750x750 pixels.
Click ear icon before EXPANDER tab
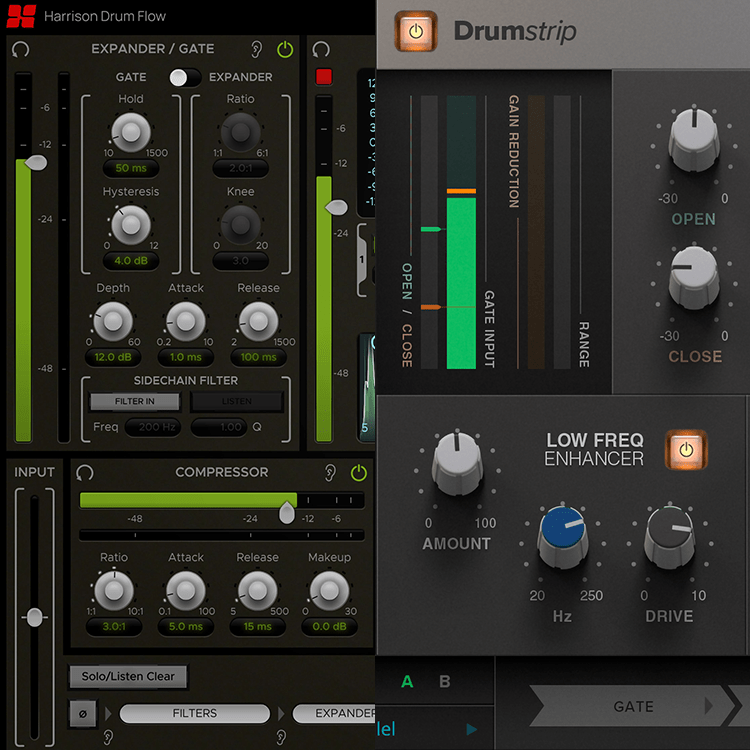click(x=281, y=737)
